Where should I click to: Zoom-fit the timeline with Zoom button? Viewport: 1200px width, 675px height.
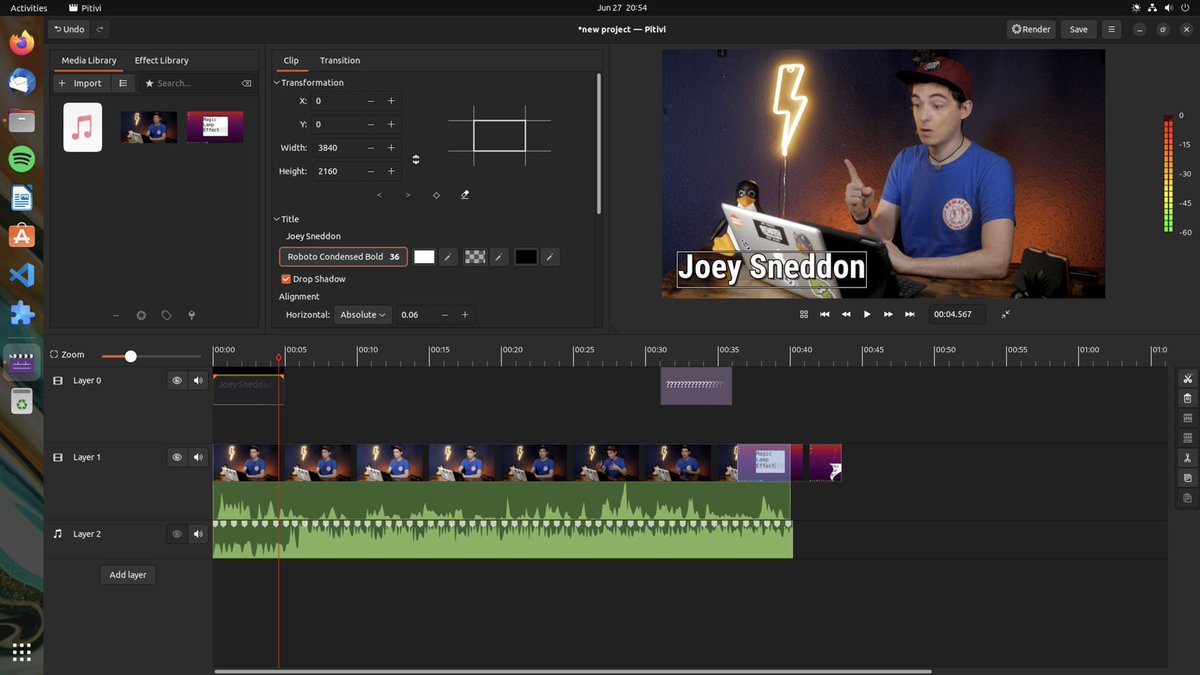point(67,355)
